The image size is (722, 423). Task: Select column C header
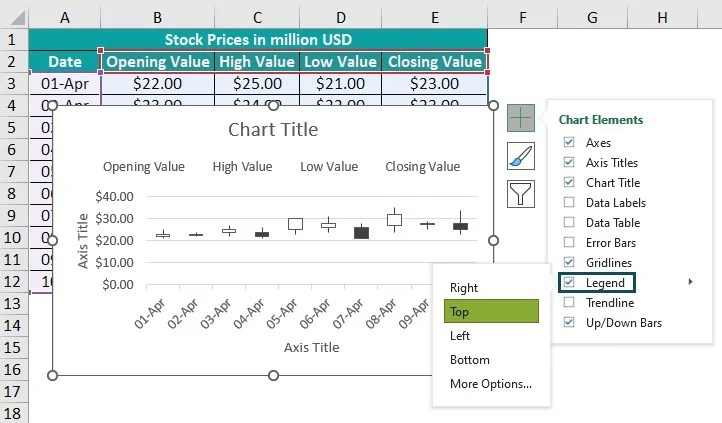click(x=257, y=17)
